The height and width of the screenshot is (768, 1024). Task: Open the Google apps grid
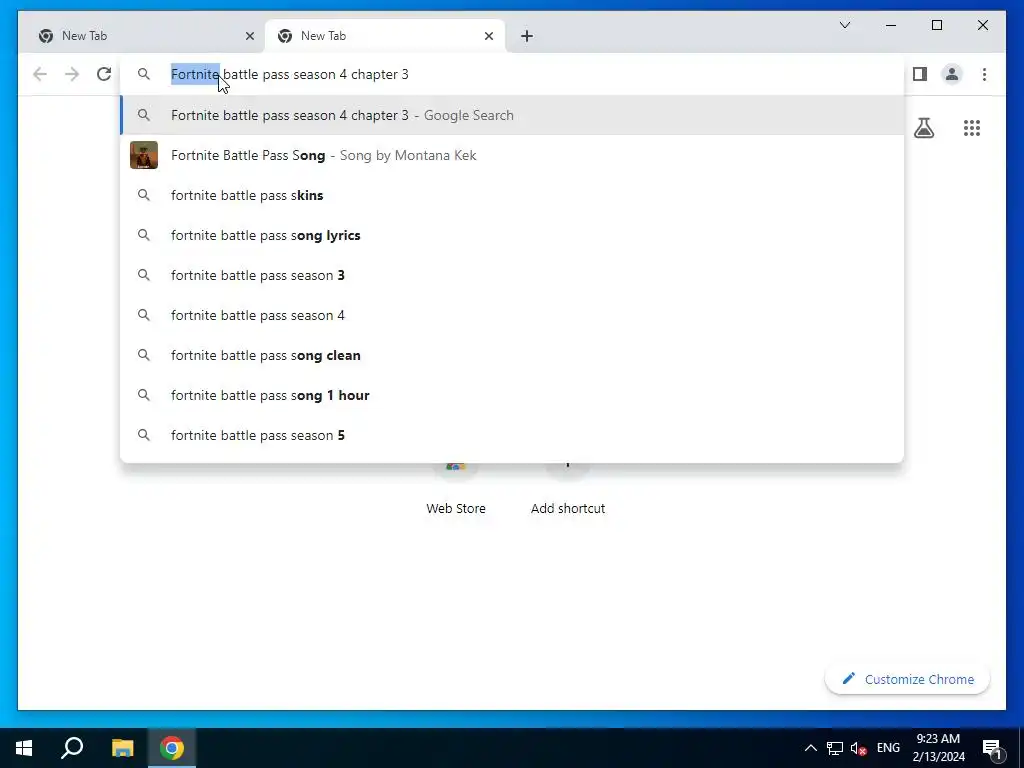pyautogui.click(x=972, y=128)
